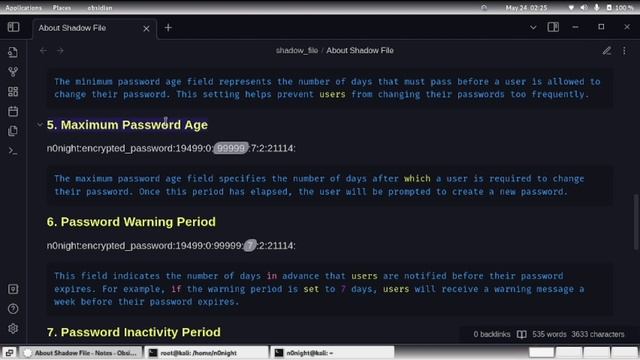The image size is (640, 360).
Task: Navigate forward with right arrow
Action: [60, 51]
